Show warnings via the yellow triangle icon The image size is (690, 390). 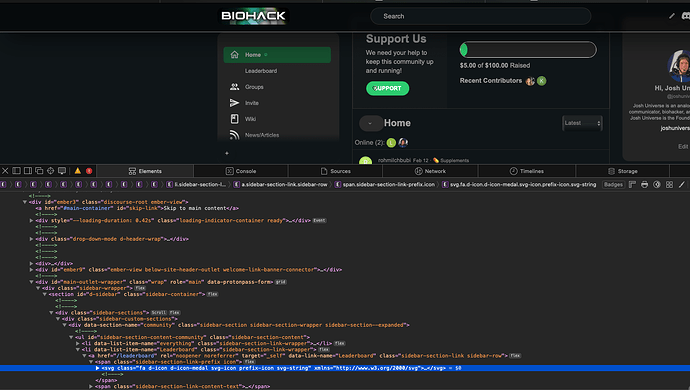[77, 171]
